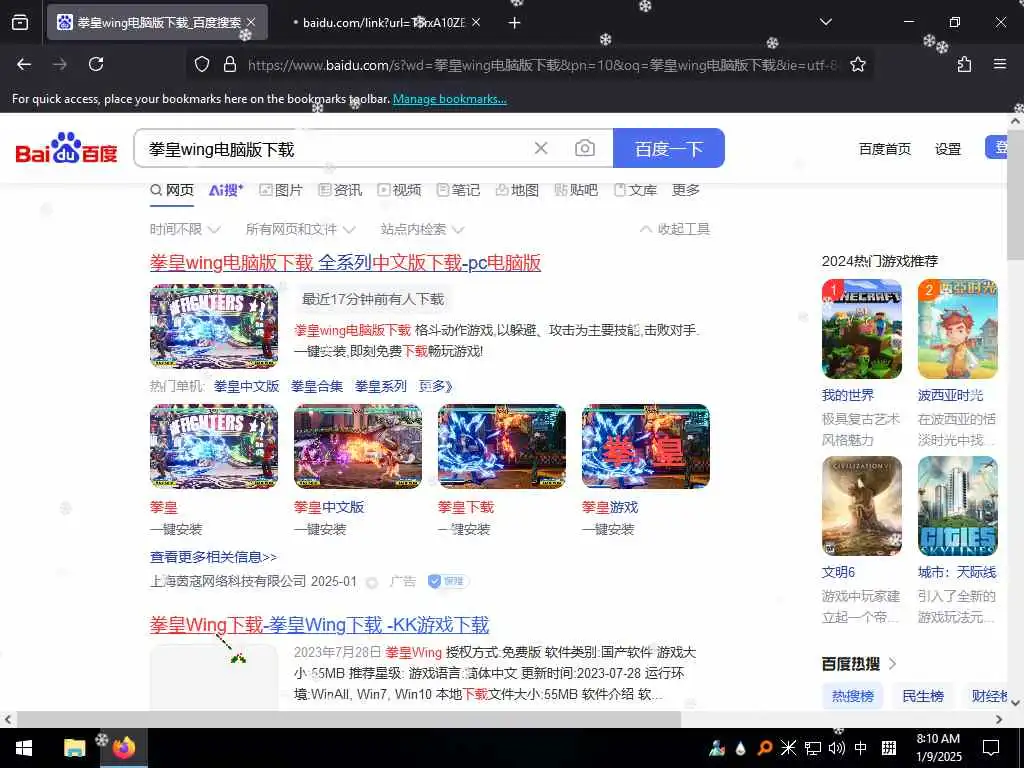Click the first ad's Fighters thumbnail
The image size is (1024, 768).
(x=214, y=326)
